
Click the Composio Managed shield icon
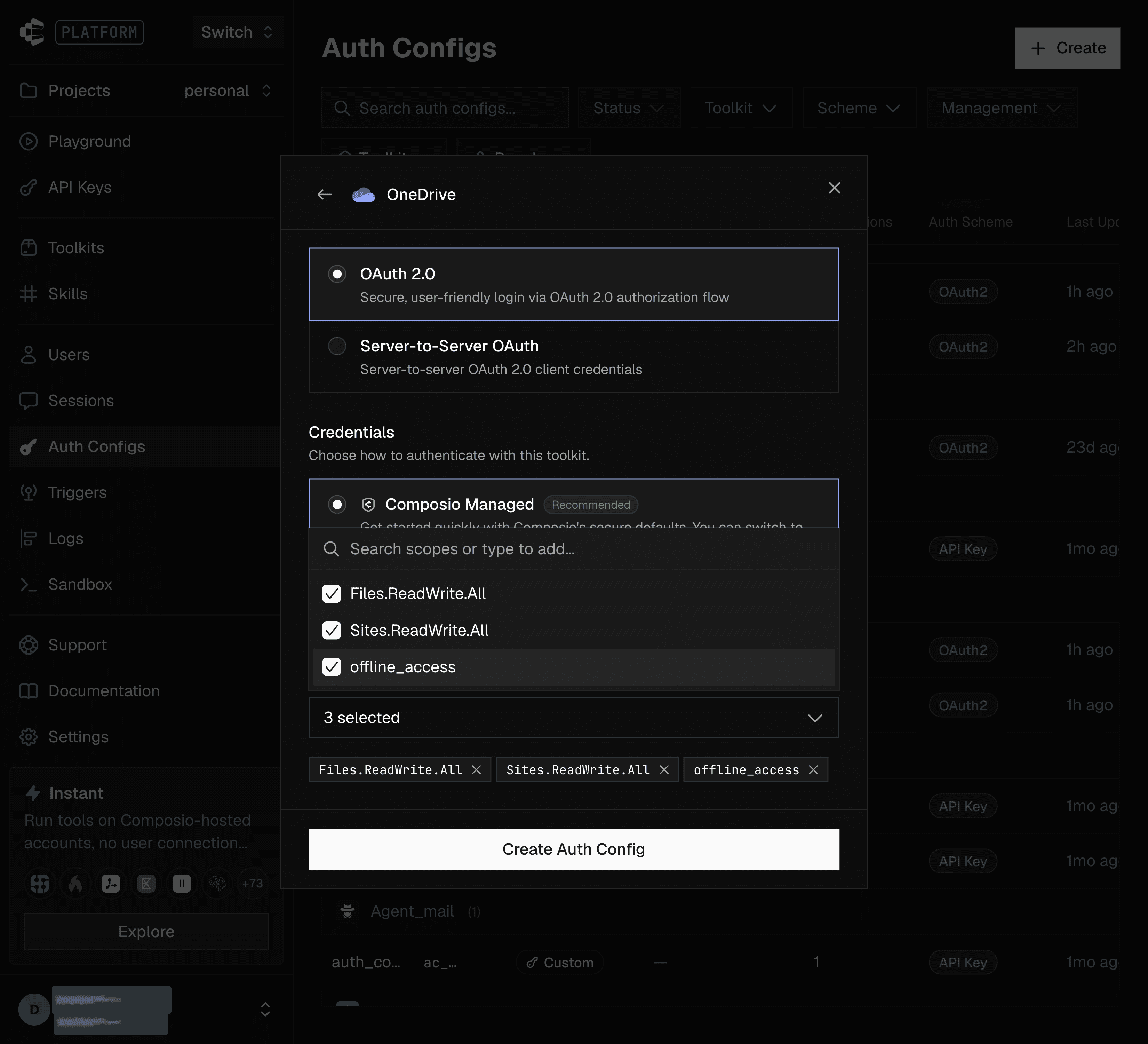(368, 505)
